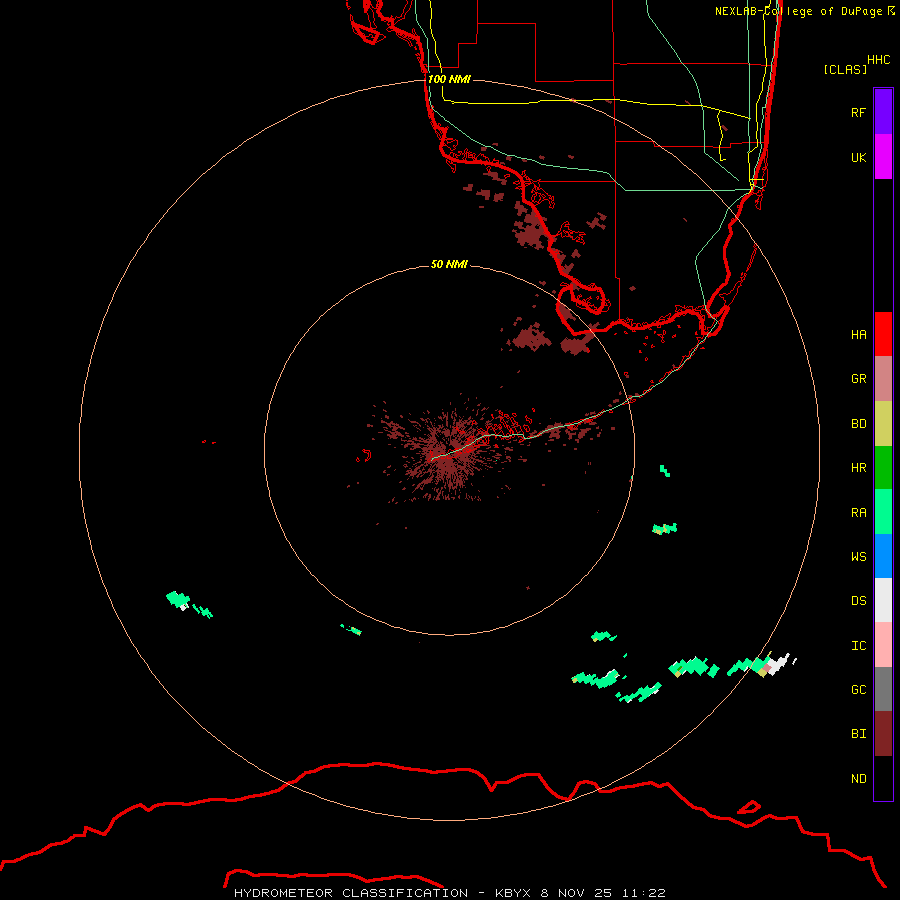900x900 pixels.
Task: Click the "HYDROMETEOR CLASSIFICATION" title text
Action: (351, 893)
